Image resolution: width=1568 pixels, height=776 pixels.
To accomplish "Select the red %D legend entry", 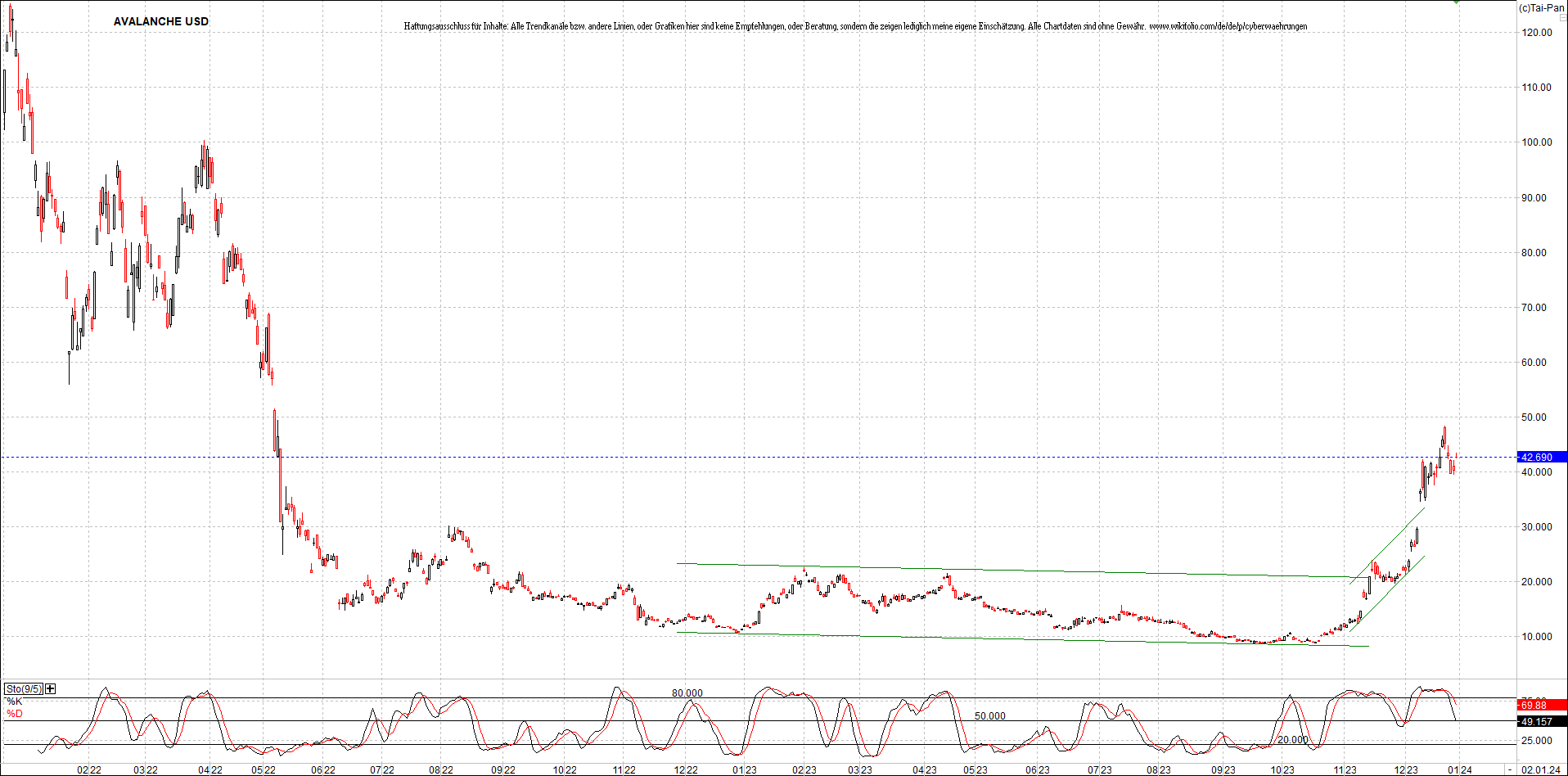I will coord(14,714).
